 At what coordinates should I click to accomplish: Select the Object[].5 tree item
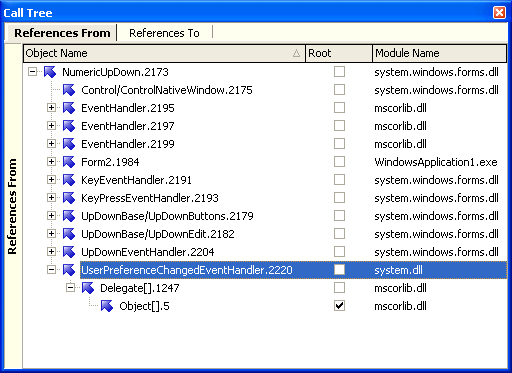tap(144, 306)
